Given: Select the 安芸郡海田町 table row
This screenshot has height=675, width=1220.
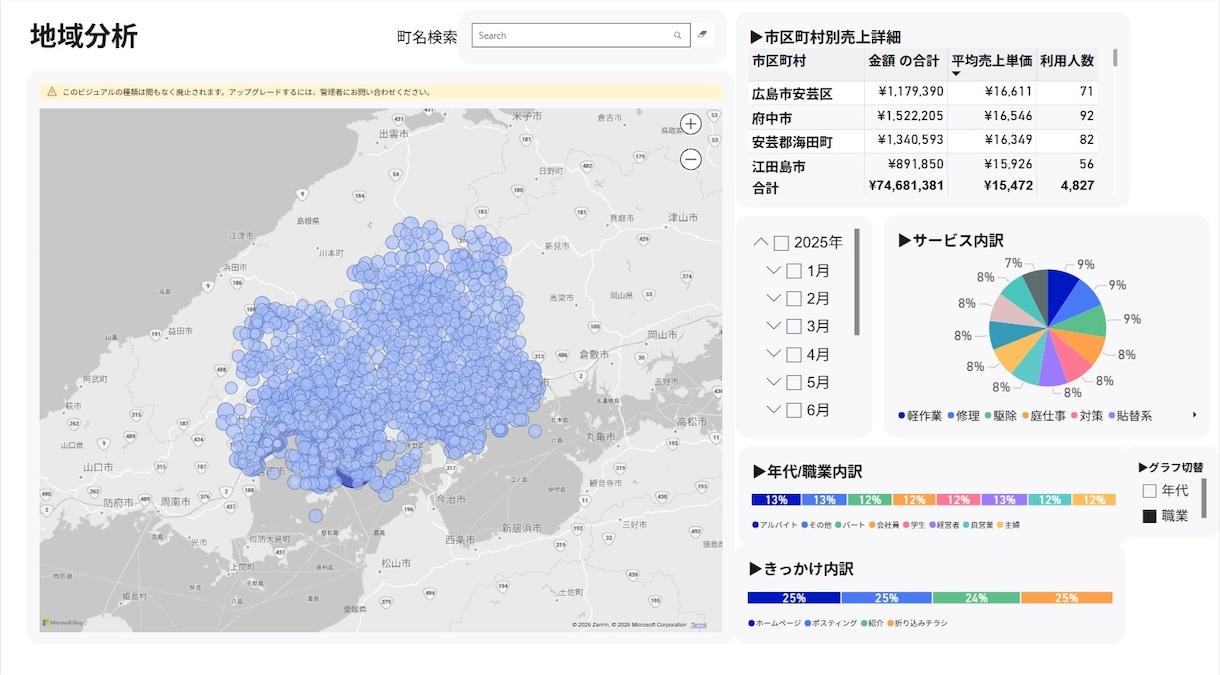Looking at the screenshot, I should [x=923, y=141].
